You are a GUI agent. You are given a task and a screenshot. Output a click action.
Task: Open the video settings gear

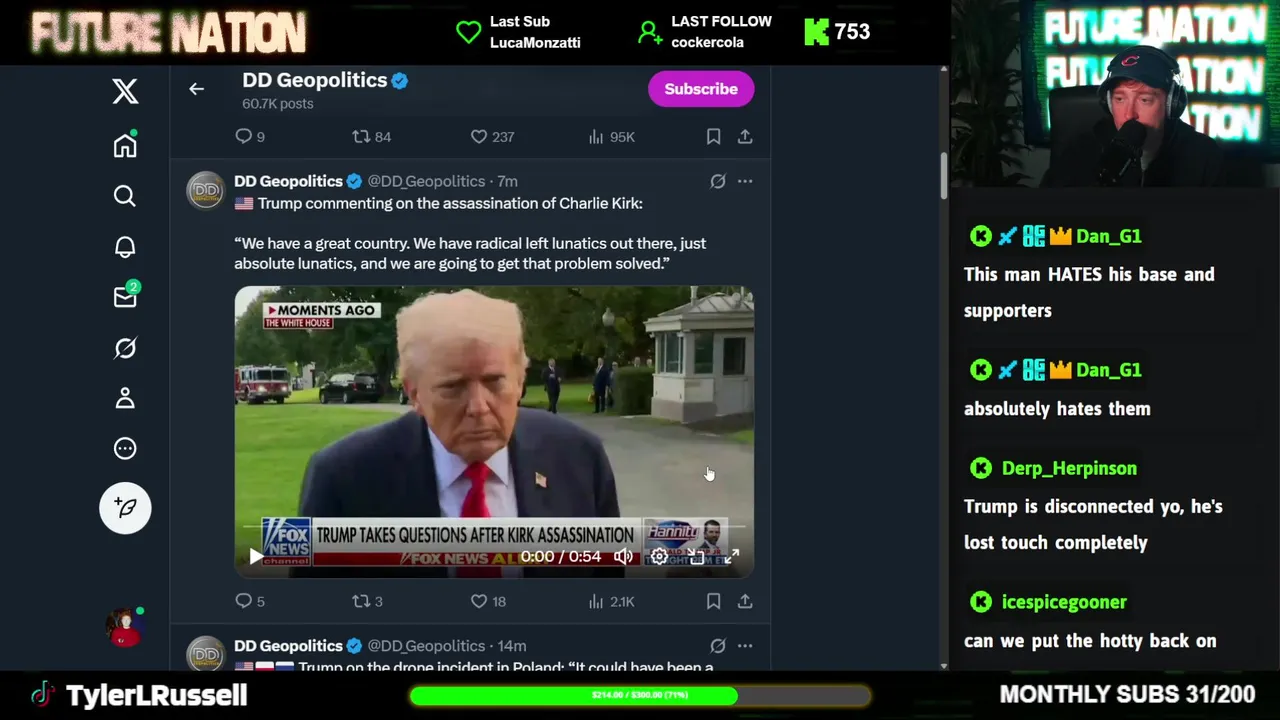(659, 556)
